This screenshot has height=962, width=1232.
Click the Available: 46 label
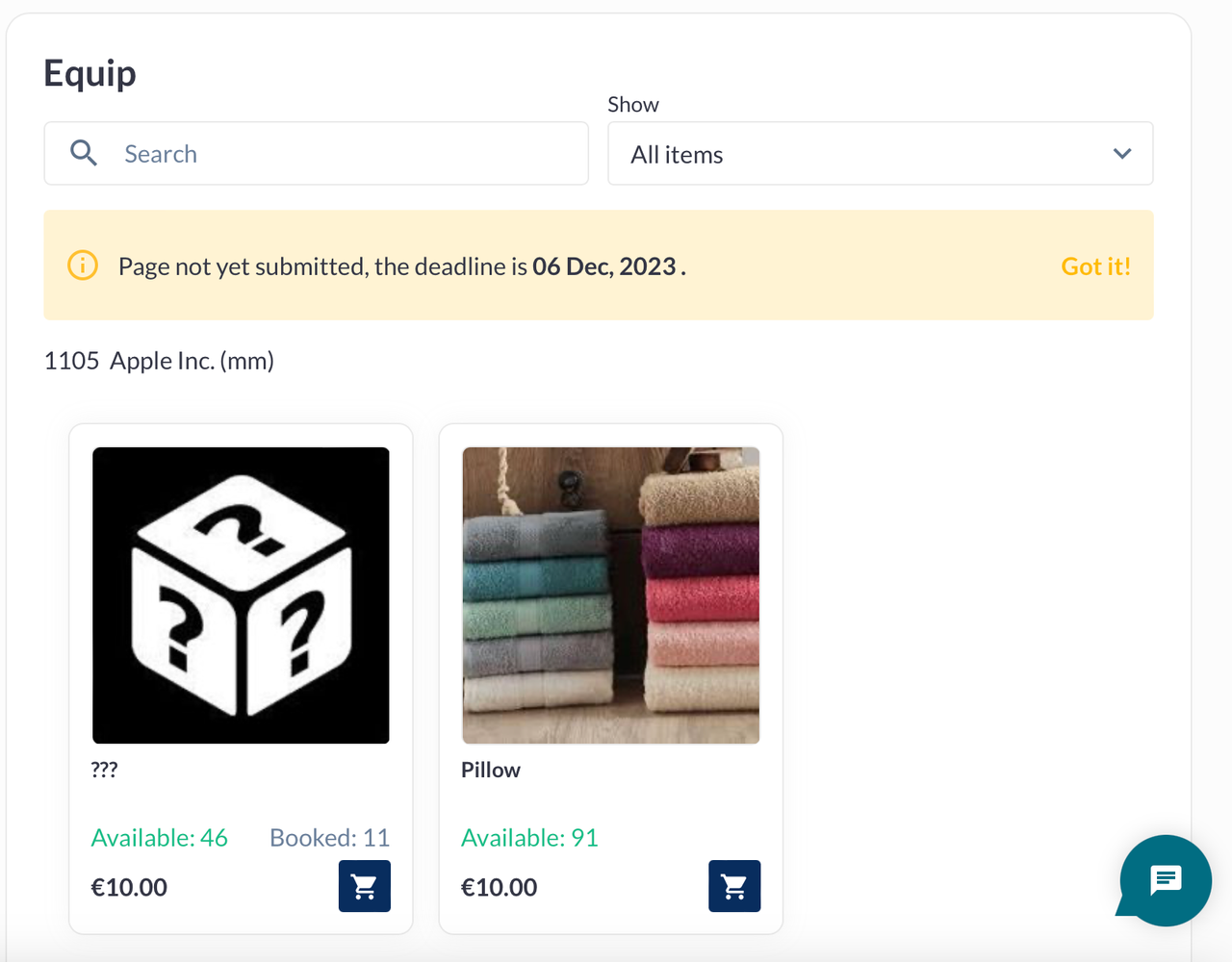(159, 838)
